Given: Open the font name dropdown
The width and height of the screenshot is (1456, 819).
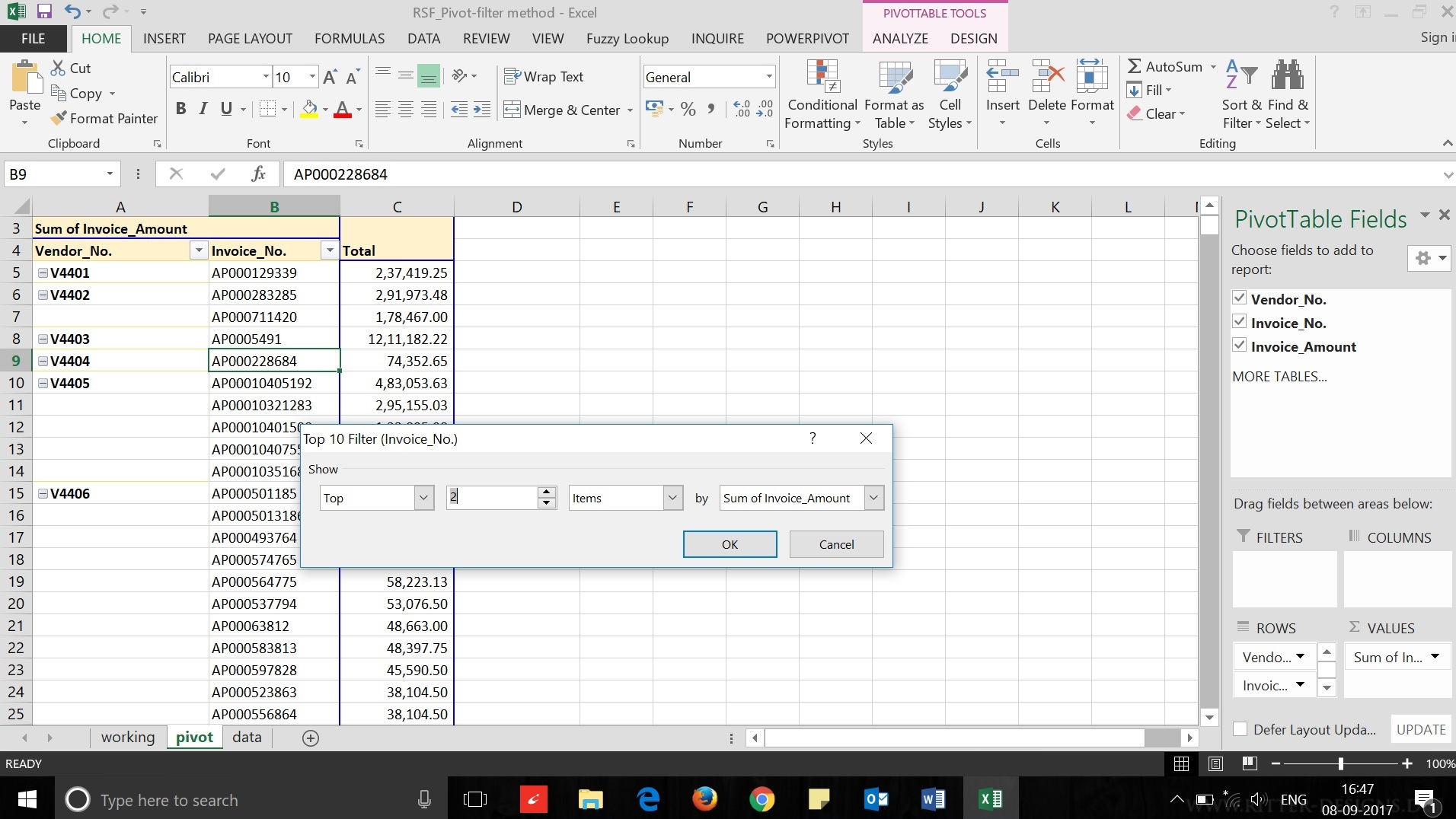Looking at the screenshot, I should 266,77.
